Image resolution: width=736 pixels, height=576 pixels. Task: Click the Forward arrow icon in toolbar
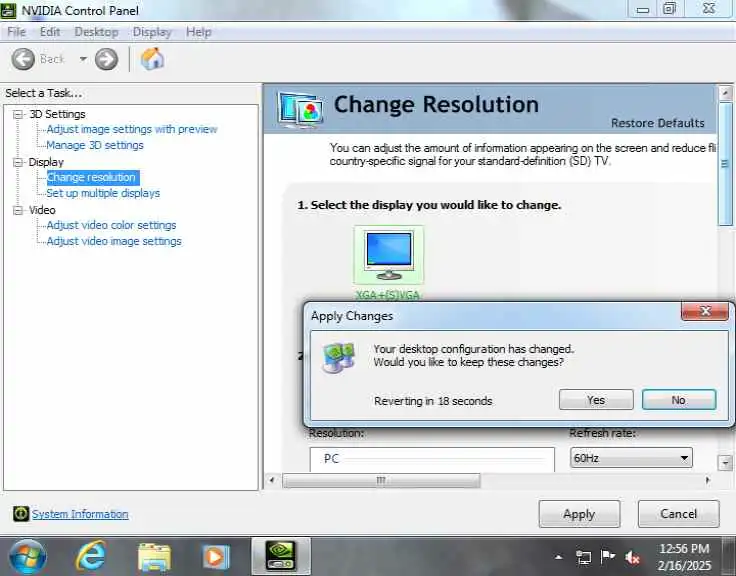107,59
